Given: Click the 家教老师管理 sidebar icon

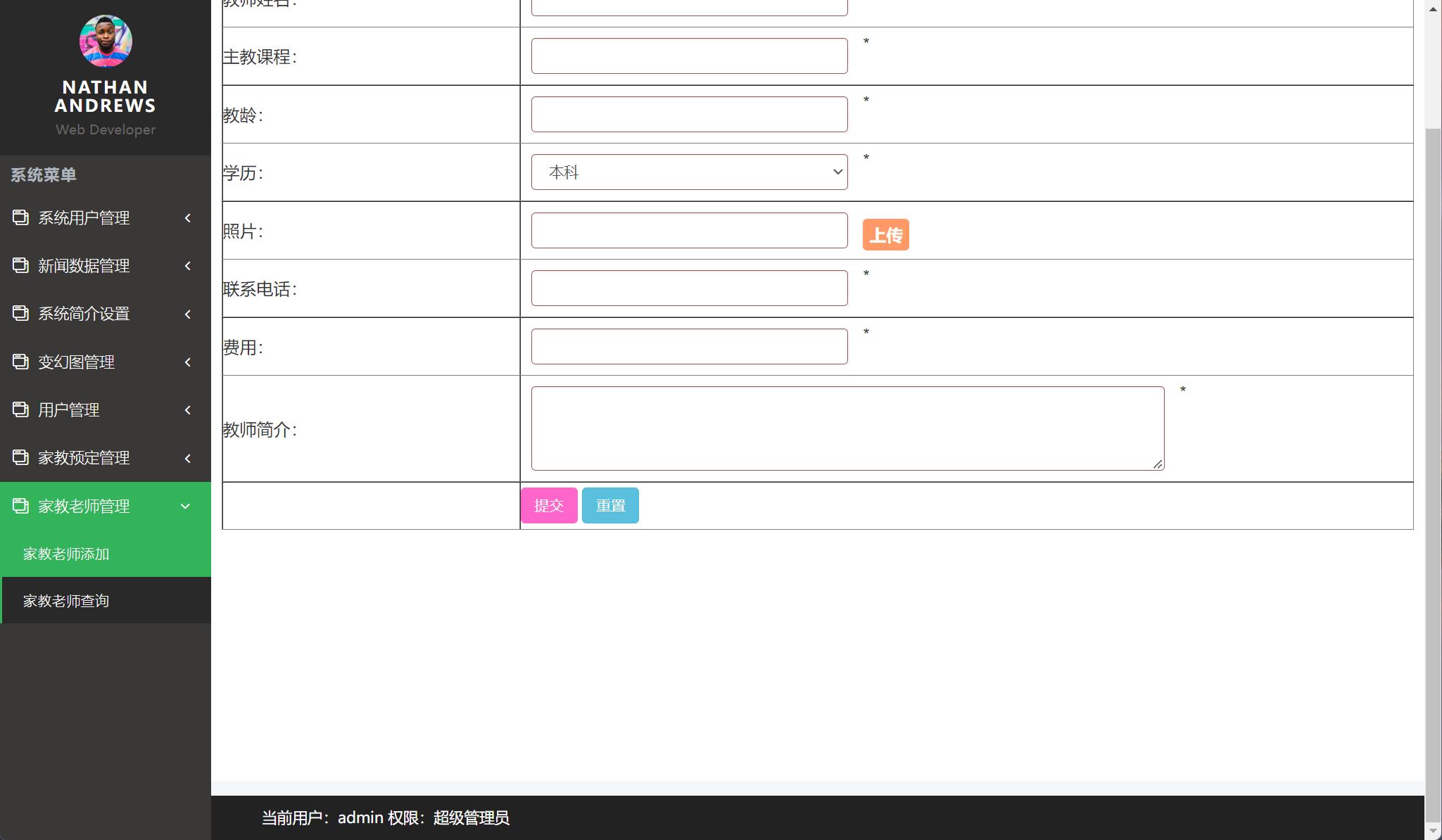Looking at the screenshot, I should point(20,506).
